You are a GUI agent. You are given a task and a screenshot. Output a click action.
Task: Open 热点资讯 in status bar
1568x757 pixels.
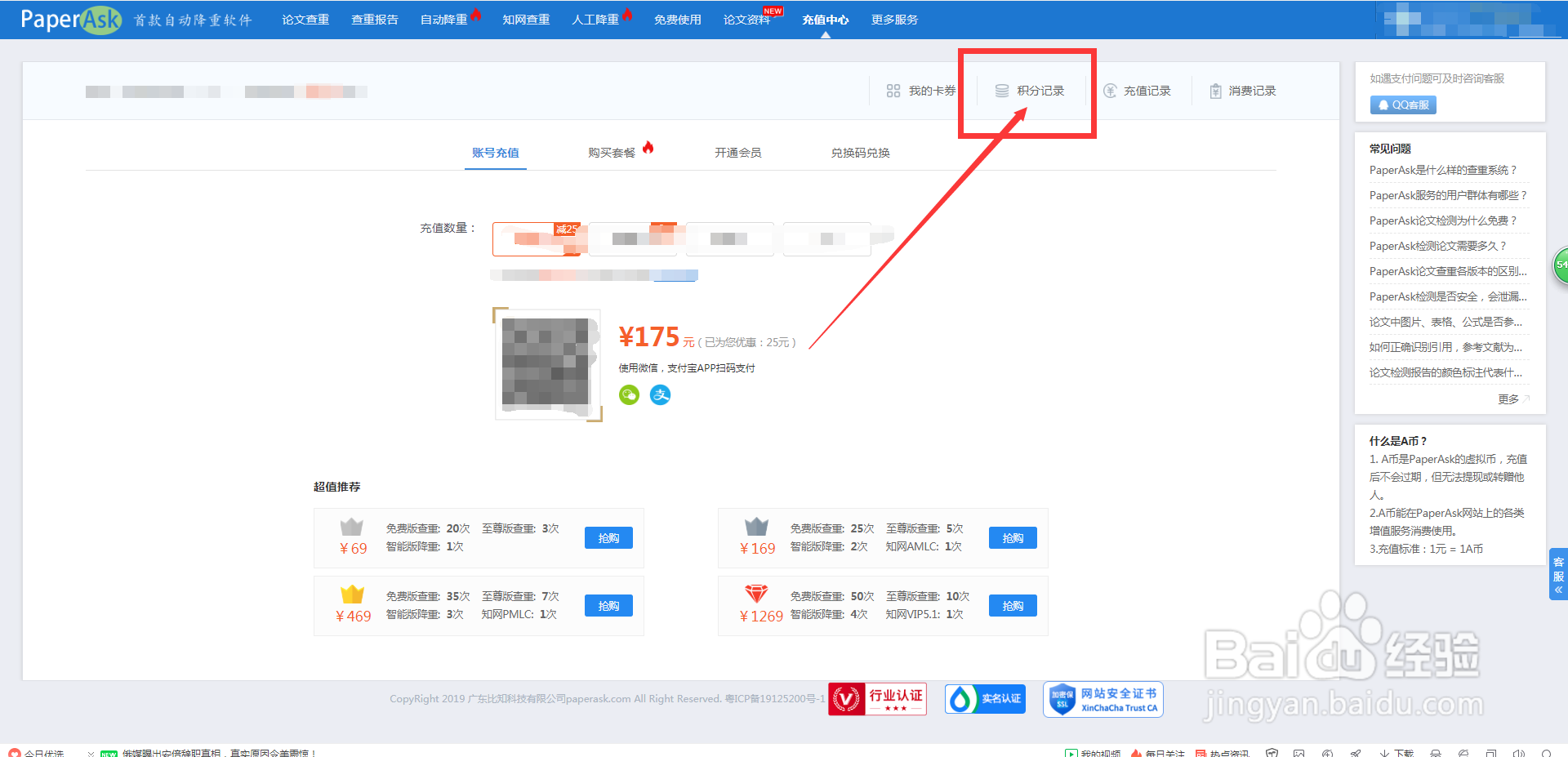click(1223, 753)
